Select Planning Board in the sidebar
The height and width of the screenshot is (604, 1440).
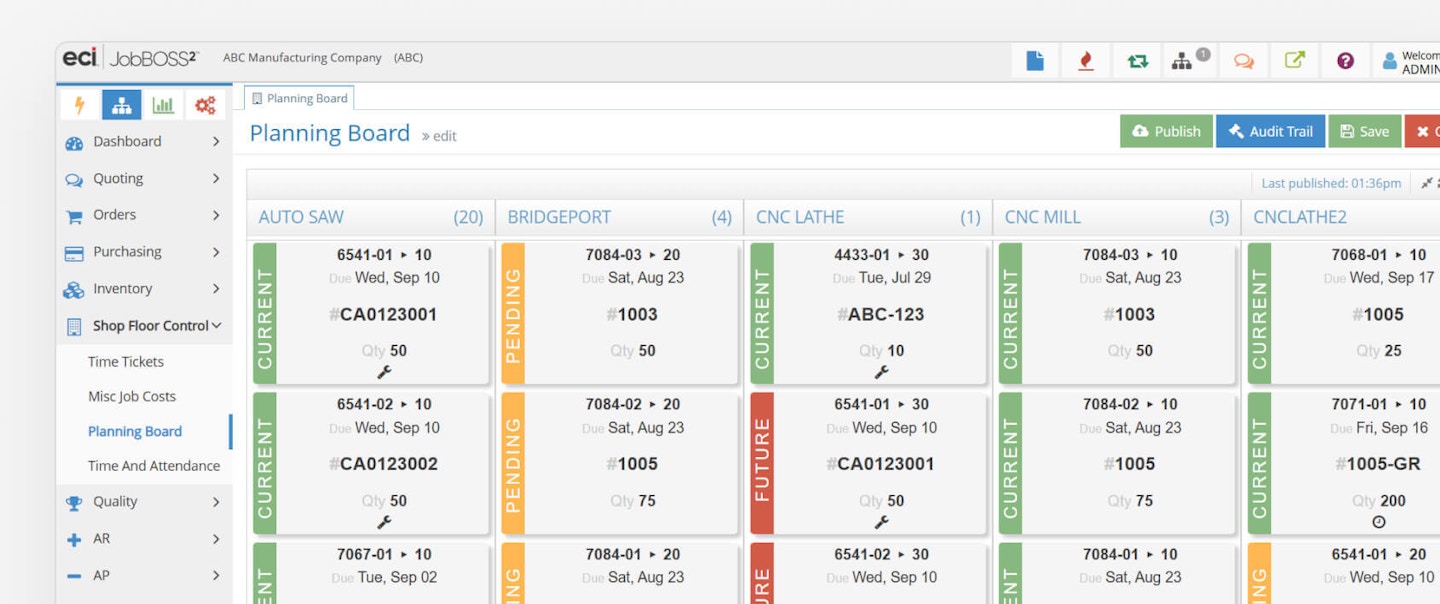(x=135, y=432)
